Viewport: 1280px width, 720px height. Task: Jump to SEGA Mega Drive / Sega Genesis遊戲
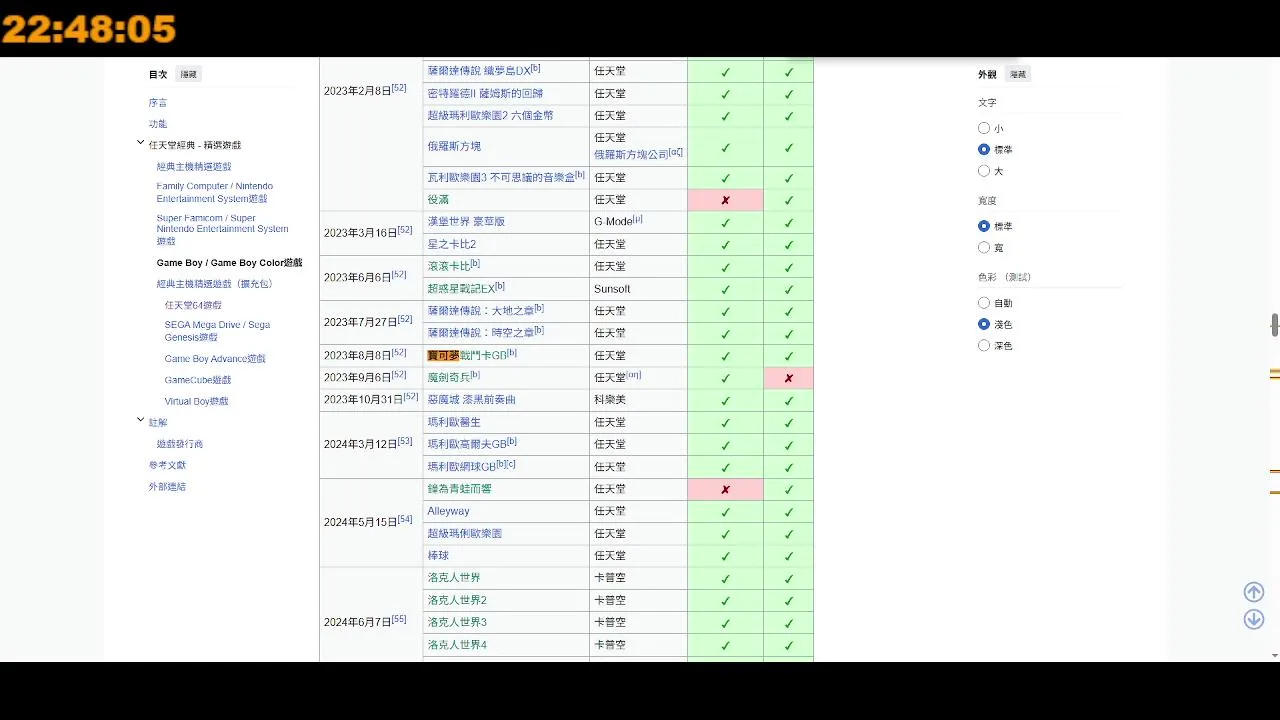(217, 331)
